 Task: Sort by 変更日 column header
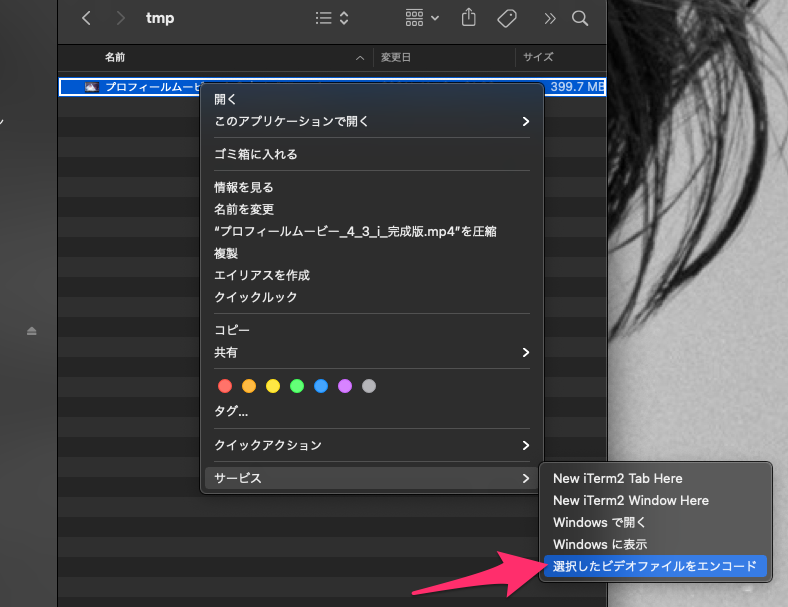[396, 57]
